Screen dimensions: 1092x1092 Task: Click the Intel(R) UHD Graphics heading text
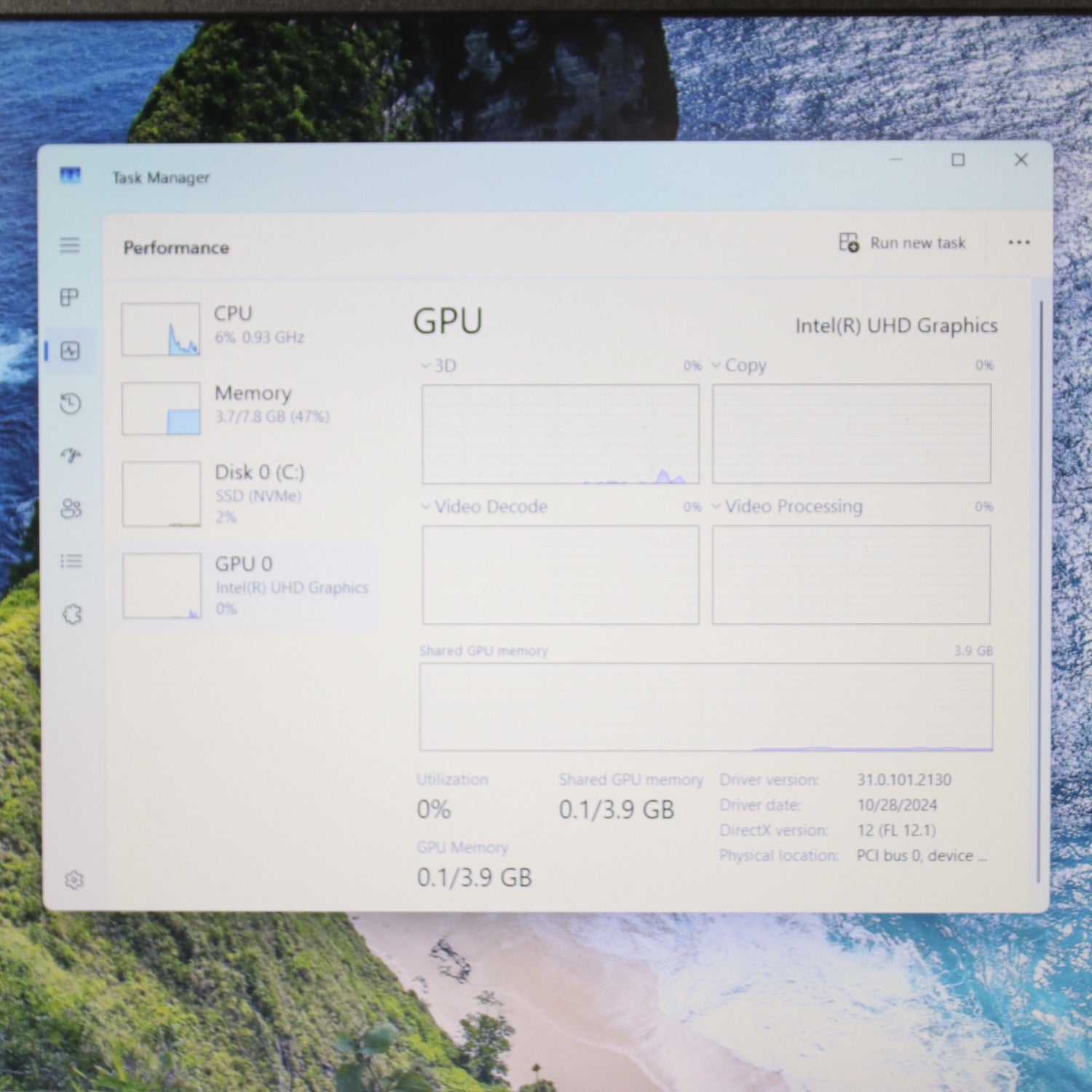point(896,325)
